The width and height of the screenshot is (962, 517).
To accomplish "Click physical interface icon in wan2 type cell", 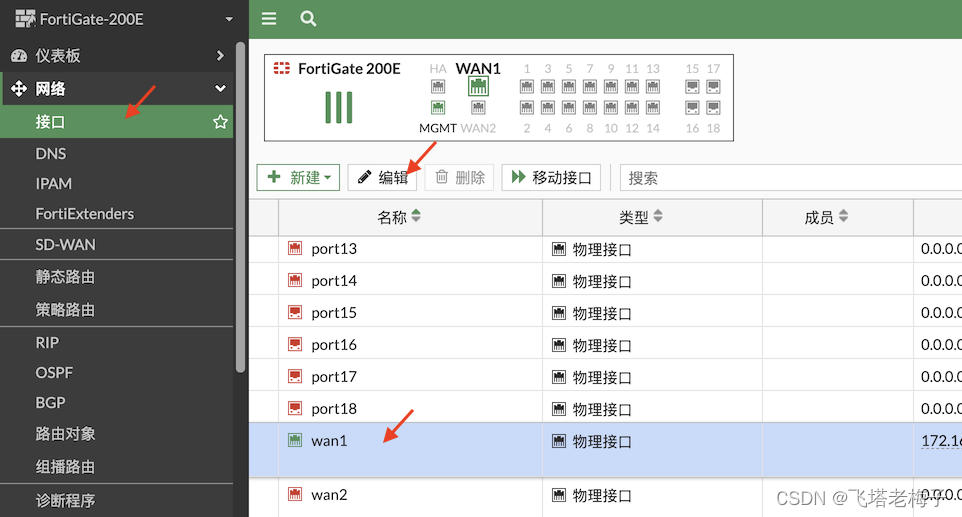I will pos(558,494).
